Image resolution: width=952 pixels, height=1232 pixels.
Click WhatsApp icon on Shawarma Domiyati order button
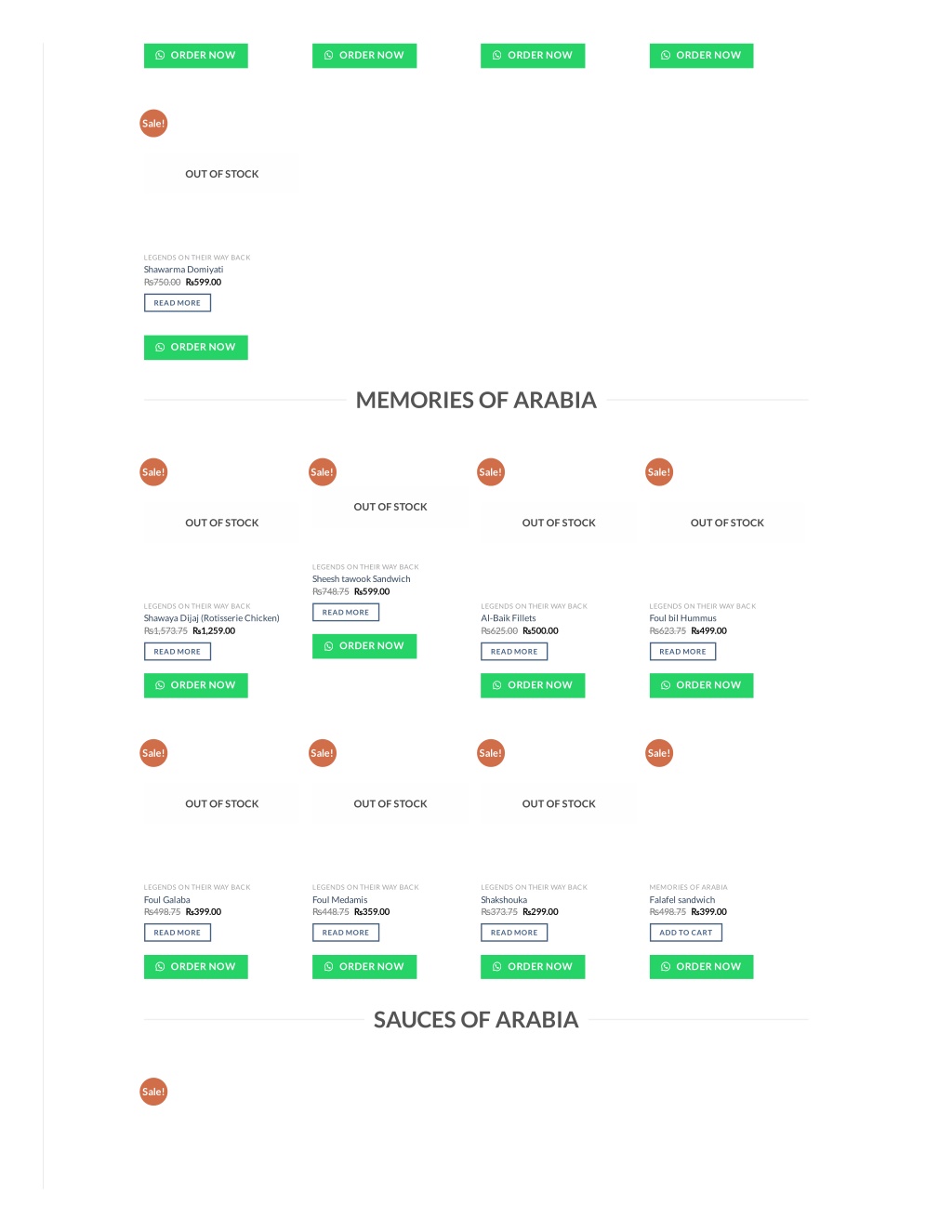pyautogui.click(x=160, y=348)
